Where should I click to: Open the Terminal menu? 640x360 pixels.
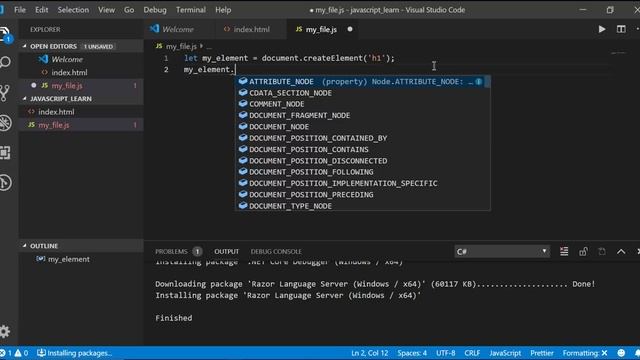point(191,10)
